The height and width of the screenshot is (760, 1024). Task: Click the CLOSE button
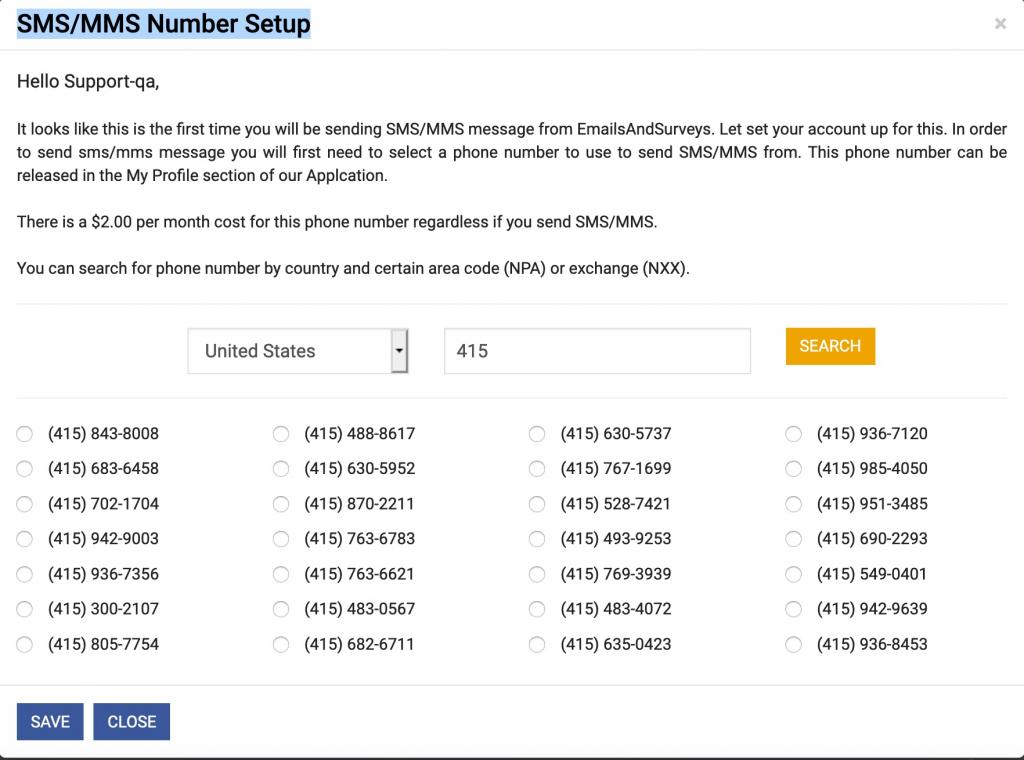pyautogui.click(x=131, y=722)
